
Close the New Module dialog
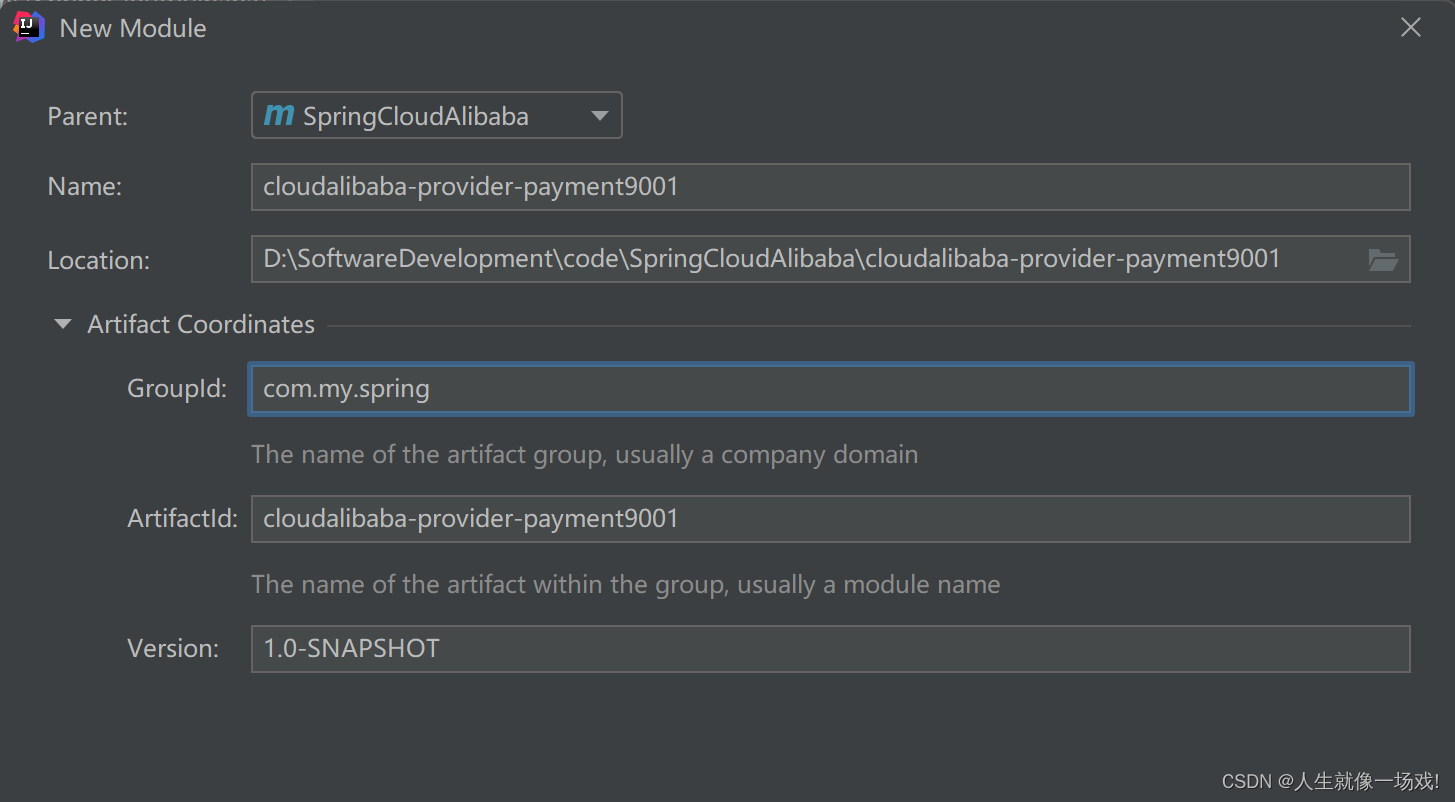(x=1410, y=28)
